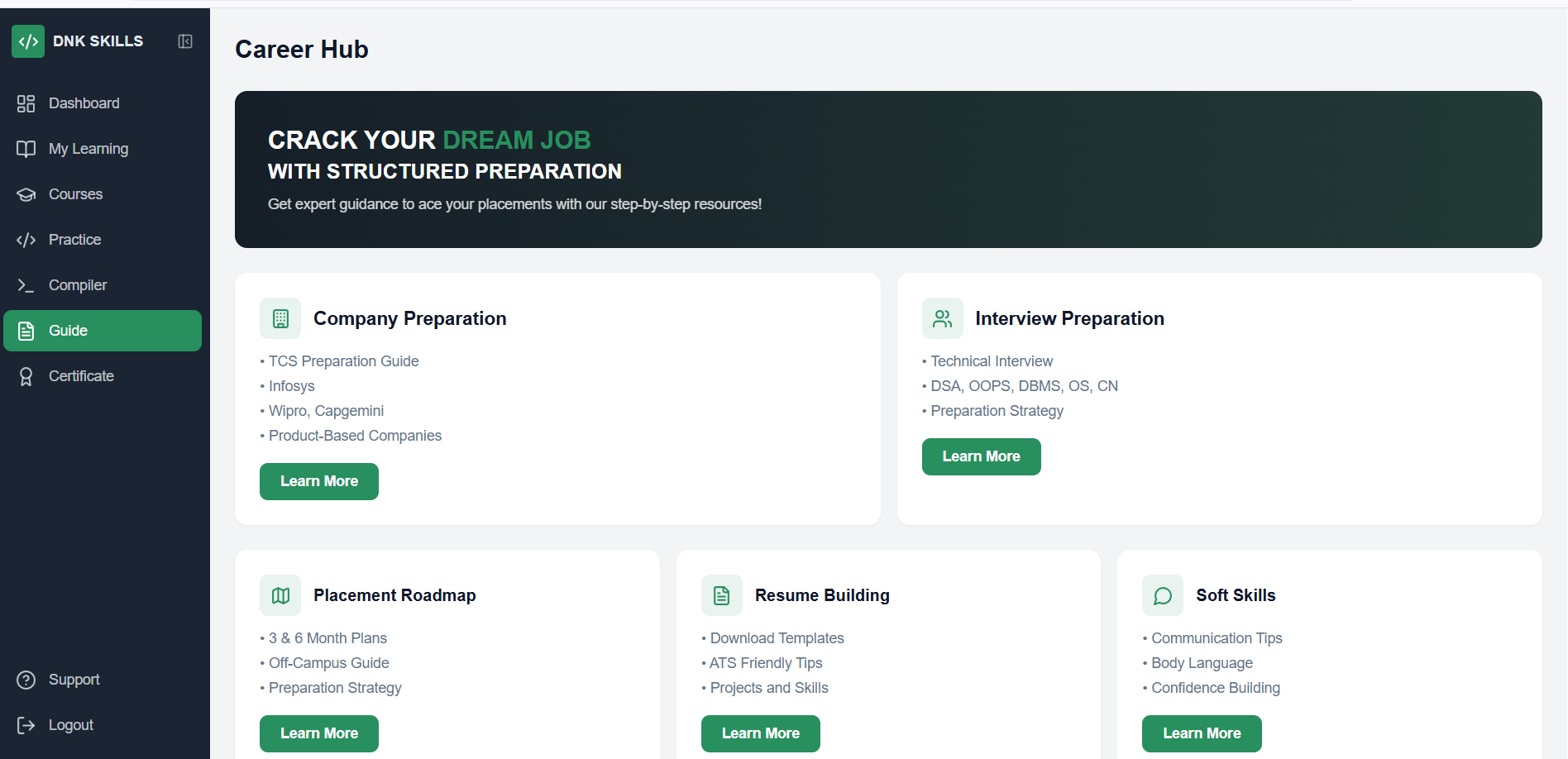Image resolution: width=1568 pixels, height=759 pixels.
Task: Go to My Learning section
Action: click(x=88, y=149)
